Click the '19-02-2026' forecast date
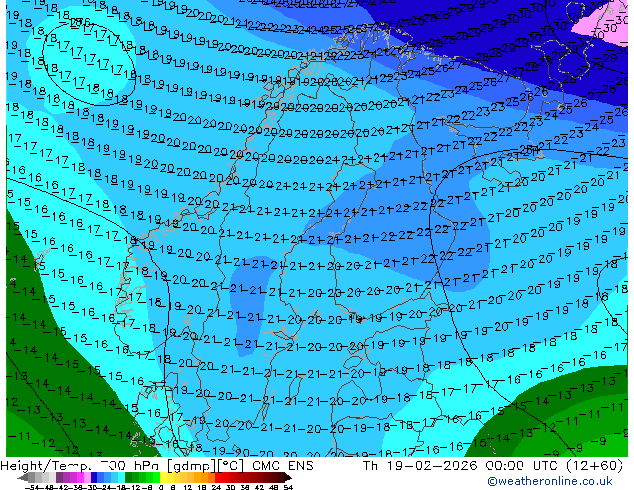This screenshot has height=490, width=634. click(432, 466)
